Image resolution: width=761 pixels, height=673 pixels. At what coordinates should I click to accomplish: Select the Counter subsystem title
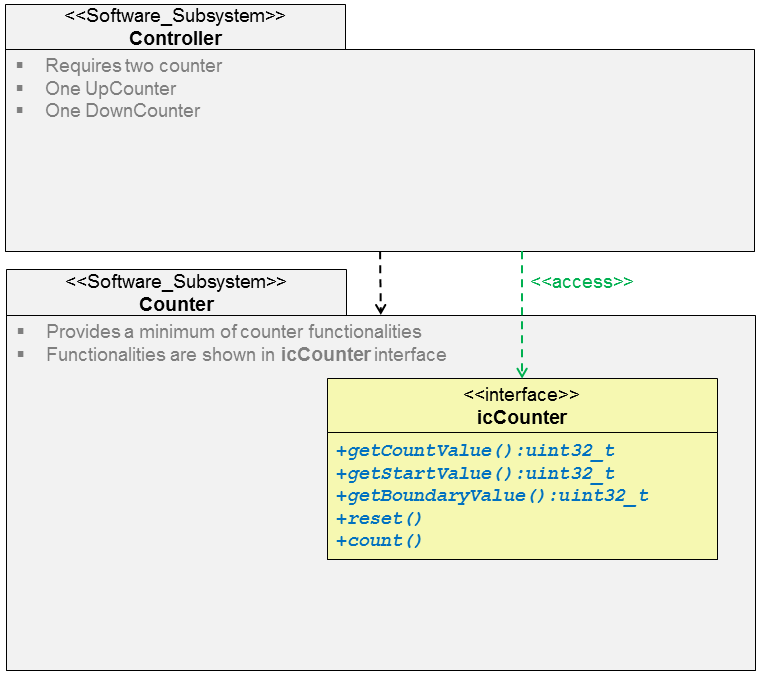pos(176,304)
